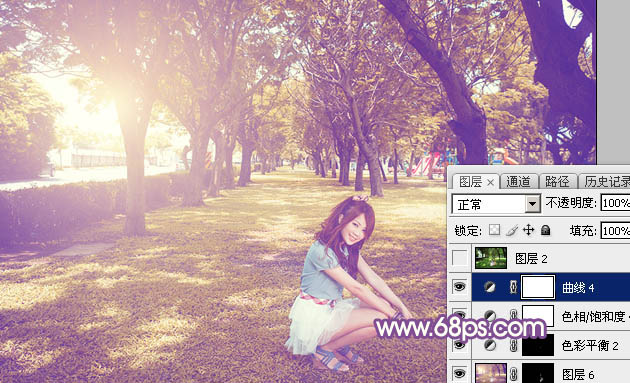The height and width of the screenshot is (383, 630).
Task: Toggle lock image pixels brush icon
Action: point(511,230)
